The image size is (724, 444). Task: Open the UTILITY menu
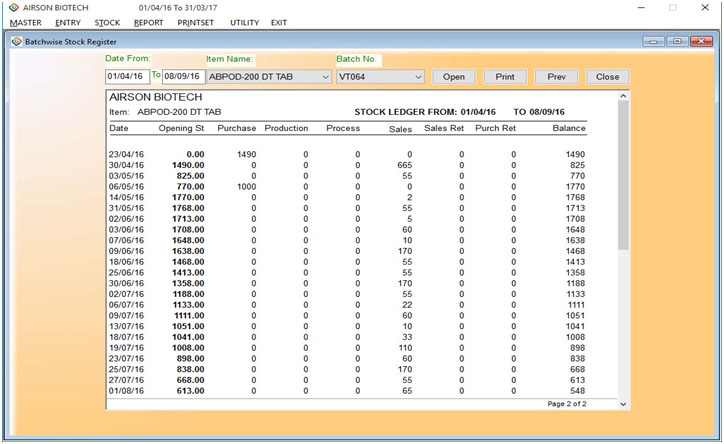pyautogui.click(x=244, y=22)
